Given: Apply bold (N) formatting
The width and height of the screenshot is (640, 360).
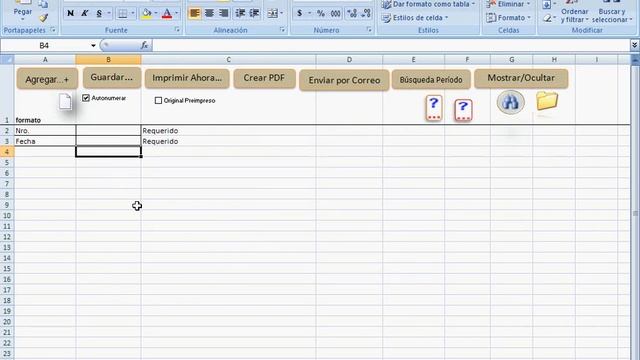Looking at the screenshot, I should click(70, 13).
